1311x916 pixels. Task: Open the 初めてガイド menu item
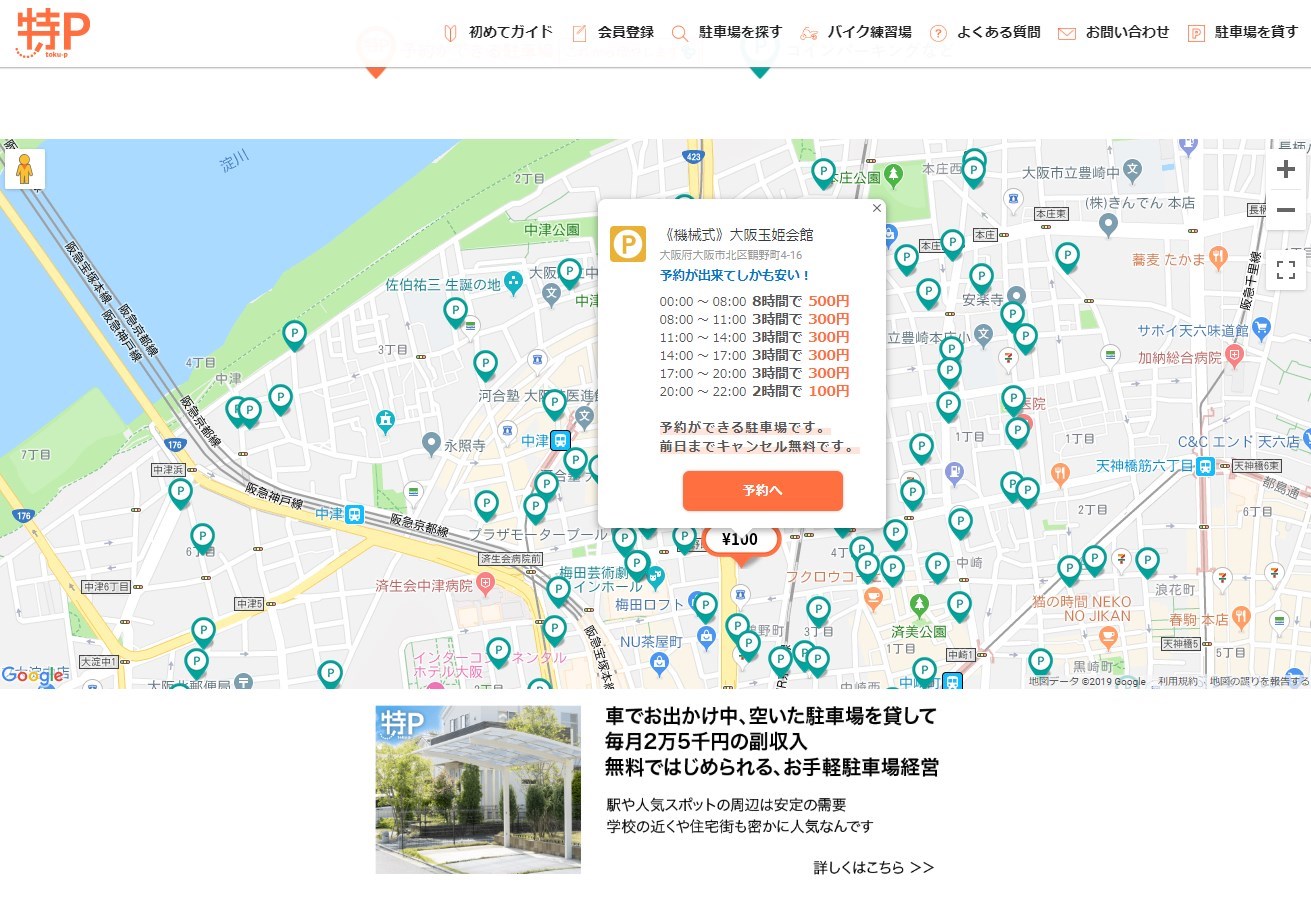497,32
